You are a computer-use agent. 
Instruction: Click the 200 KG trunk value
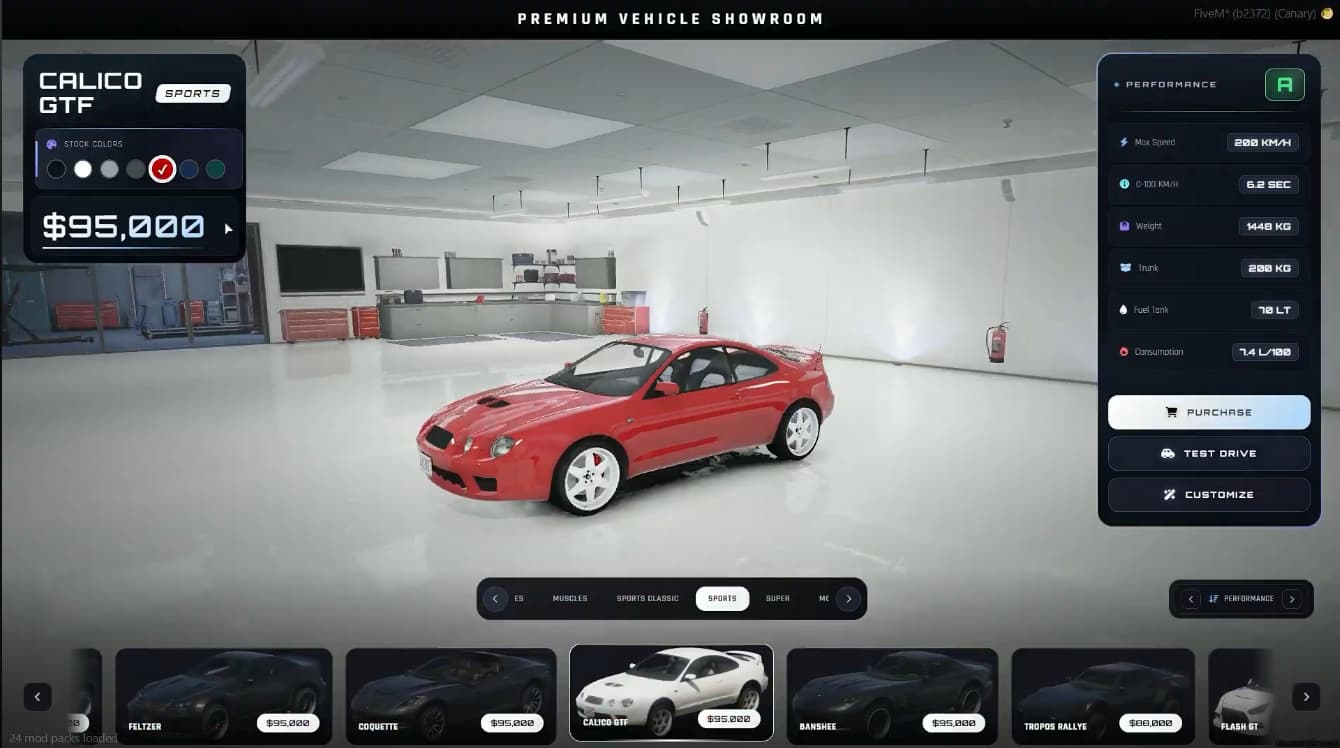click(1270, 268)
